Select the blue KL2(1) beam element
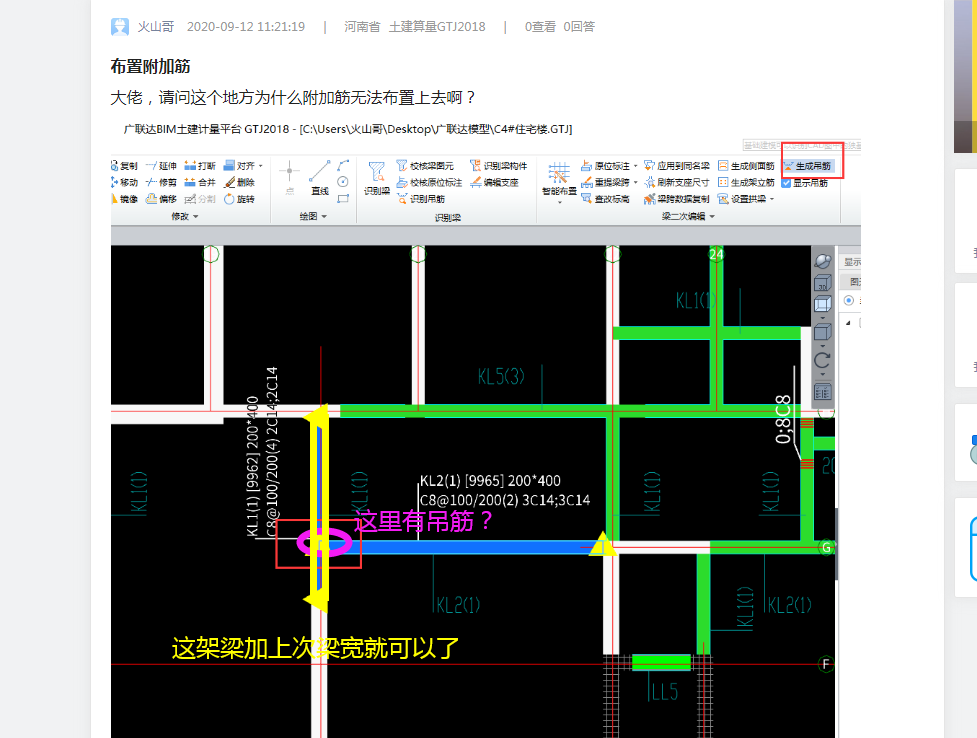 [x=467, y=547]
